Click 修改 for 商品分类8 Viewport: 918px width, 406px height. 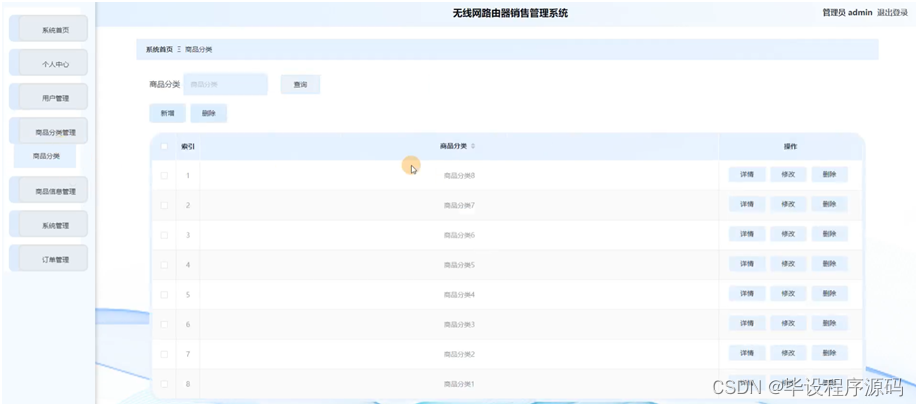pos(788,175)
